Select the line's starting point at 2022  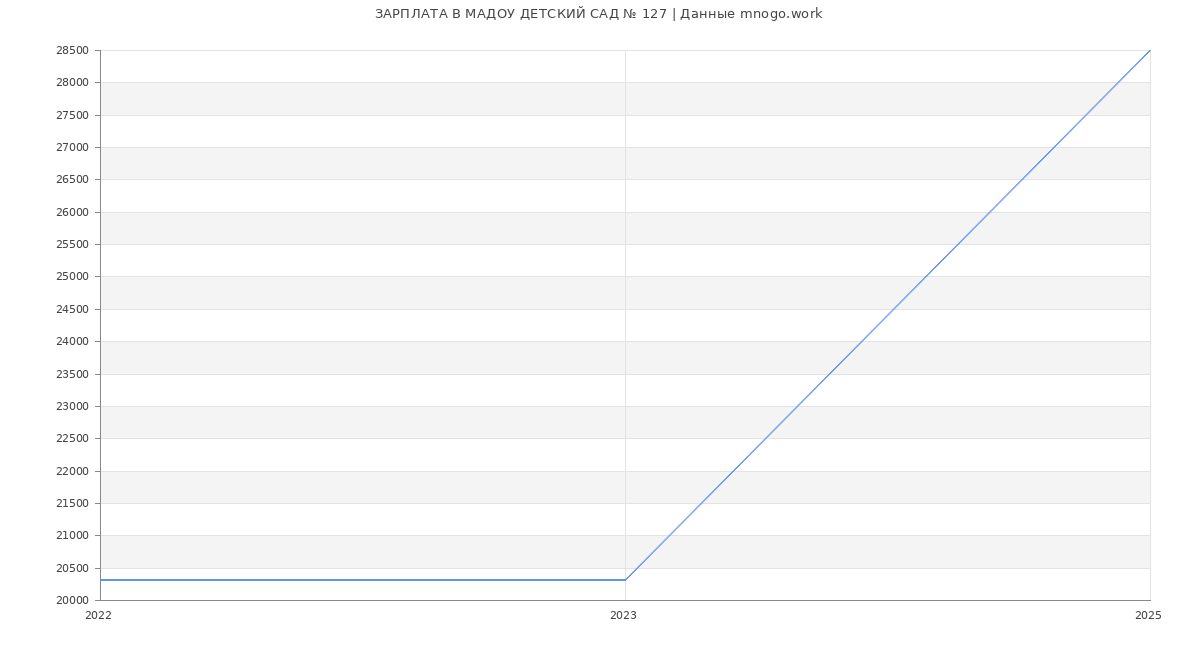click(101, 580)
